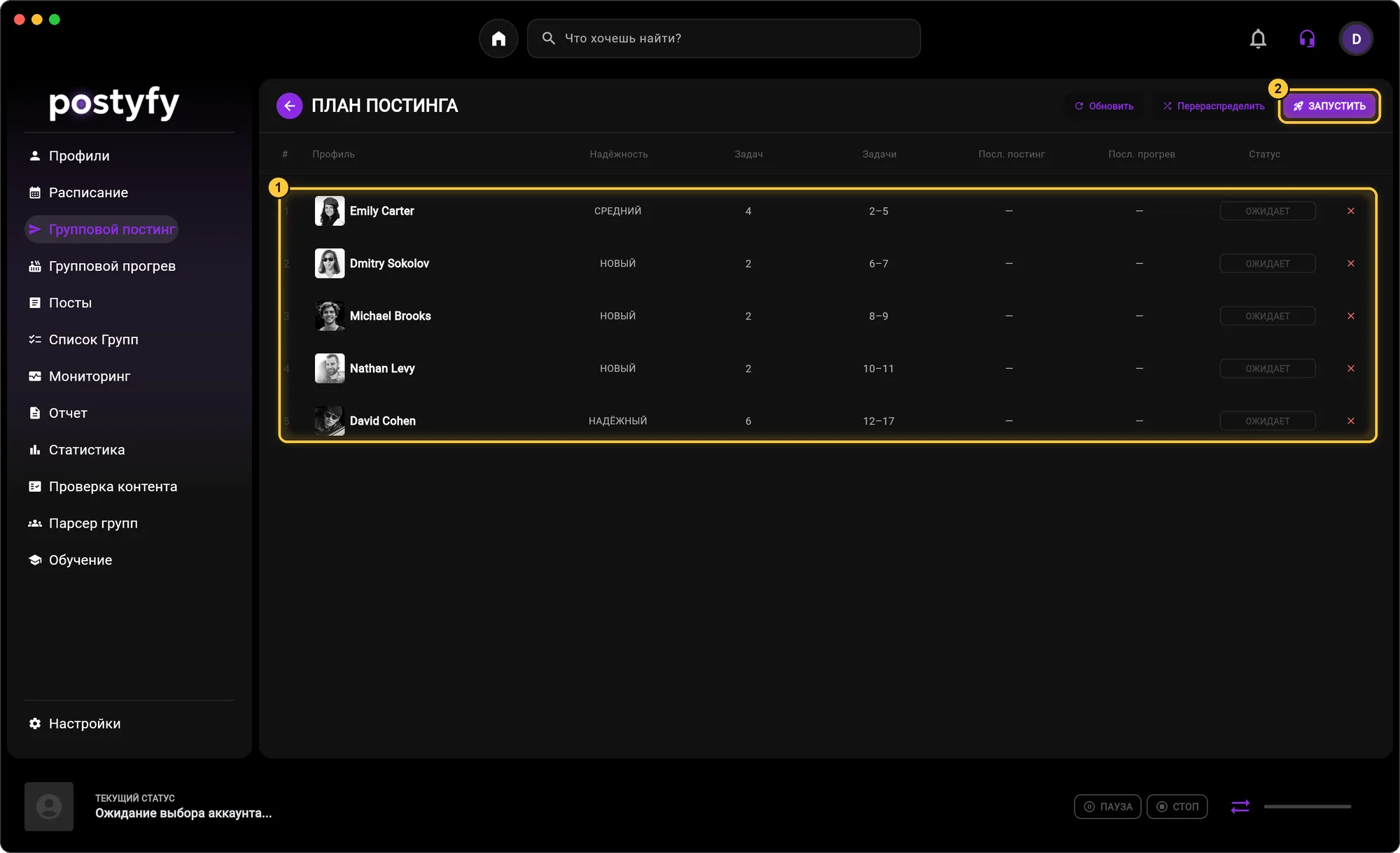This screenshot has width=1400, height=853.
Task: Click ОЖИДАЕТ status in Emily Carter row
Action: pos(1267,211)
